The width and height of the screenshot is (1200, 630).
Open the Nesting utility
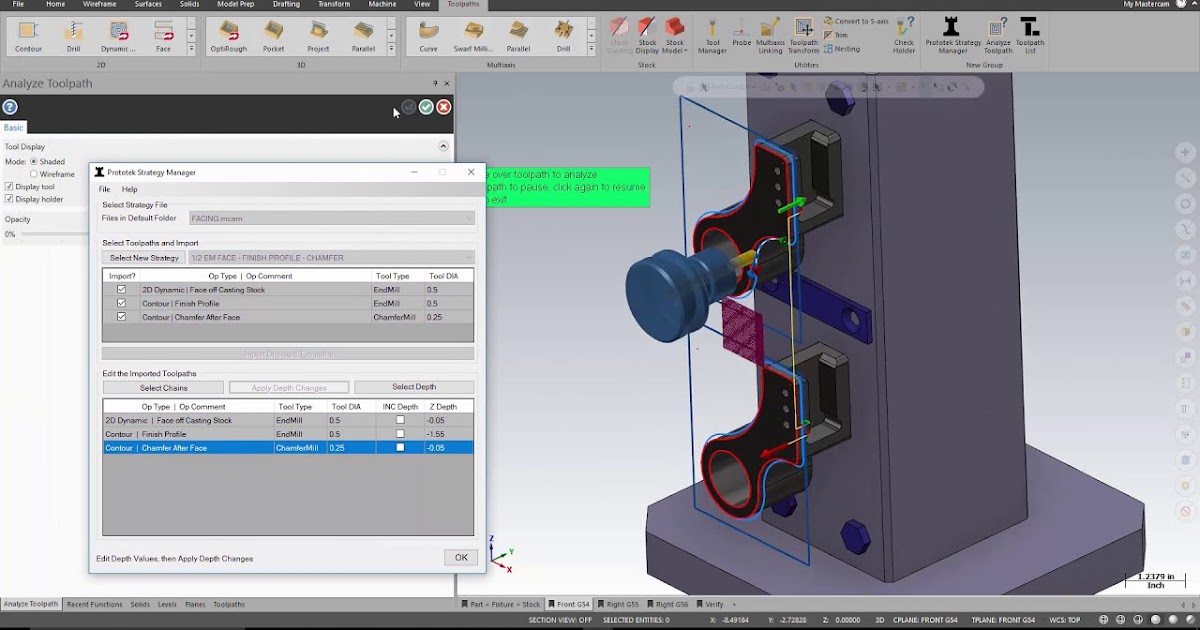(x=841, y=48)
